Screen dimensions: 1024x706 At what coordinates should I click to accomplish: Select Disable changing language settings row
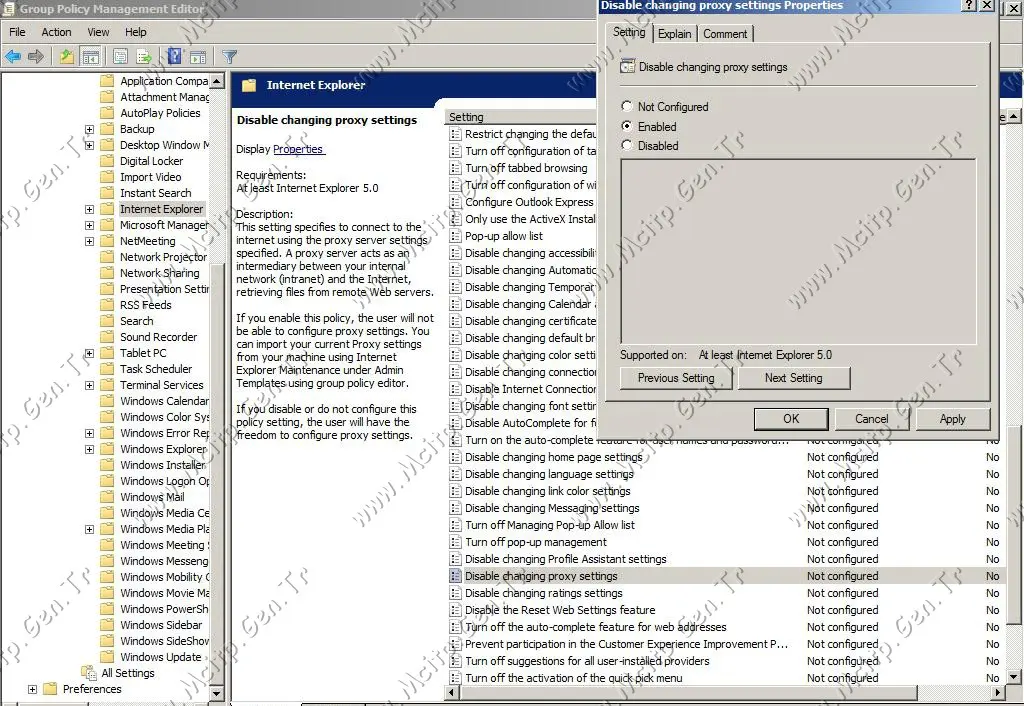click(x=549, y=474)
